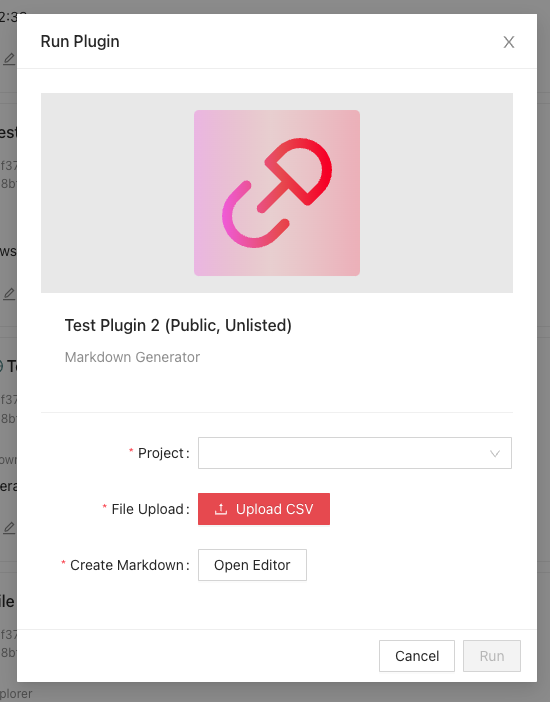The width and height of the screenshot is (550, 702).
Task: Click the Markdown Generator subtitle text
Action: click(x=132, y=357)
